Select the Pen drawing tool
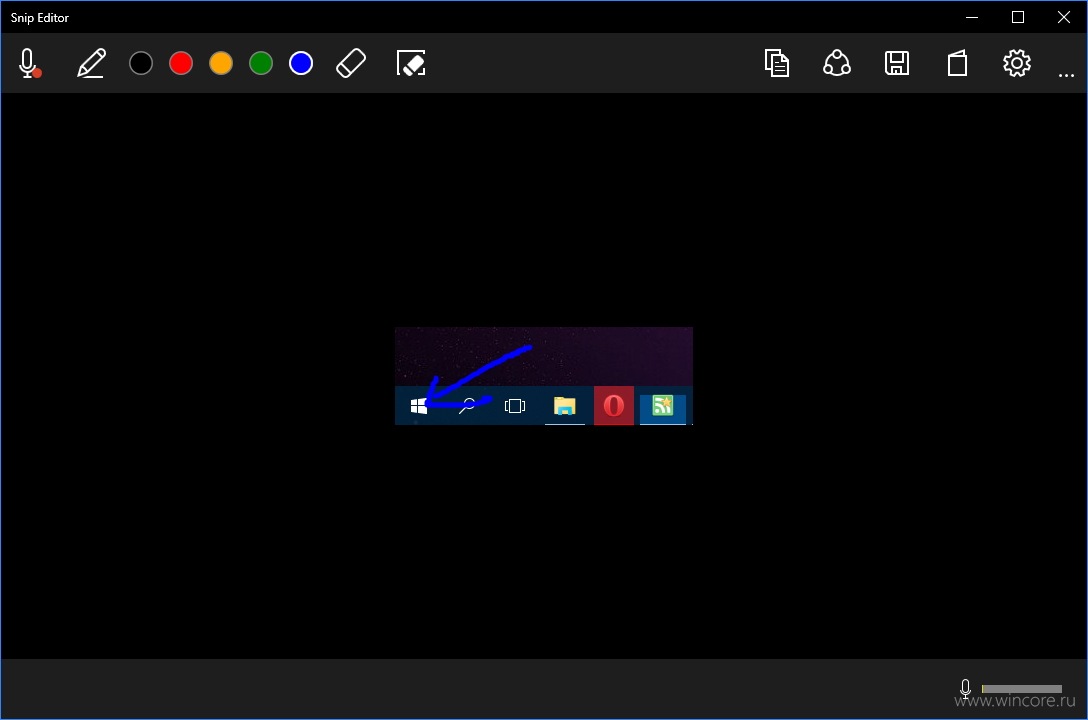This screenshot has width=1088, height=720. pos(91,63)
